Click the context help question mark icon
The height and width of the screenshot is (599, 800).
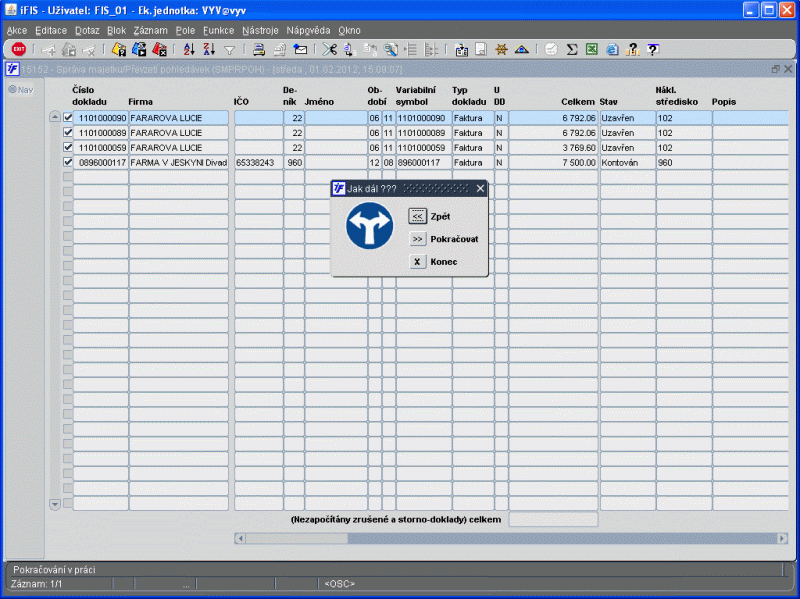pos(653,49)
